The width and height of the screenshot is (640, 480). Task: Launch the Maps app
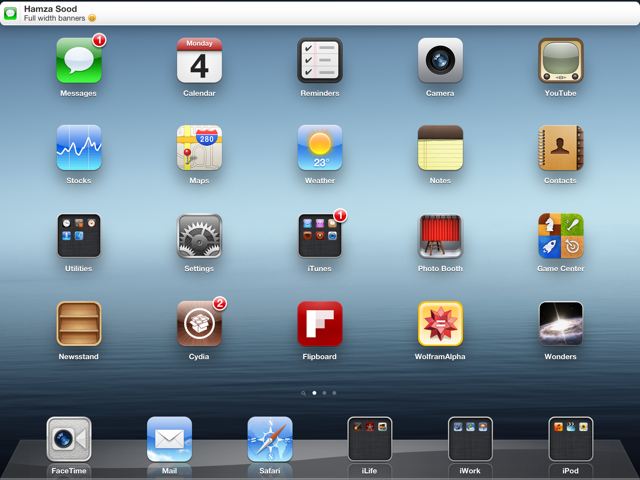tap(199, 148)
